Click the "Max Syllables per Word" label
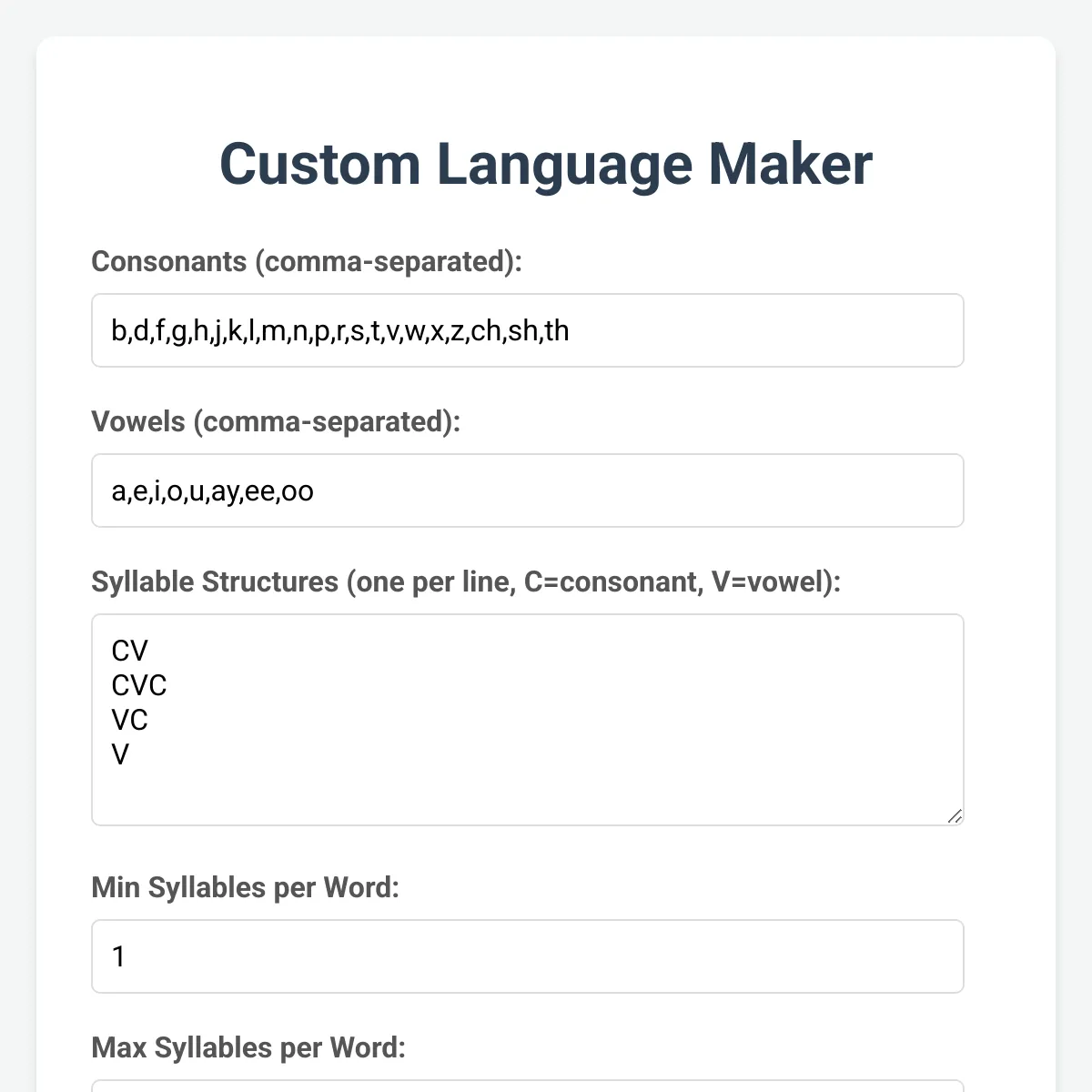 tap(248, 1047)
